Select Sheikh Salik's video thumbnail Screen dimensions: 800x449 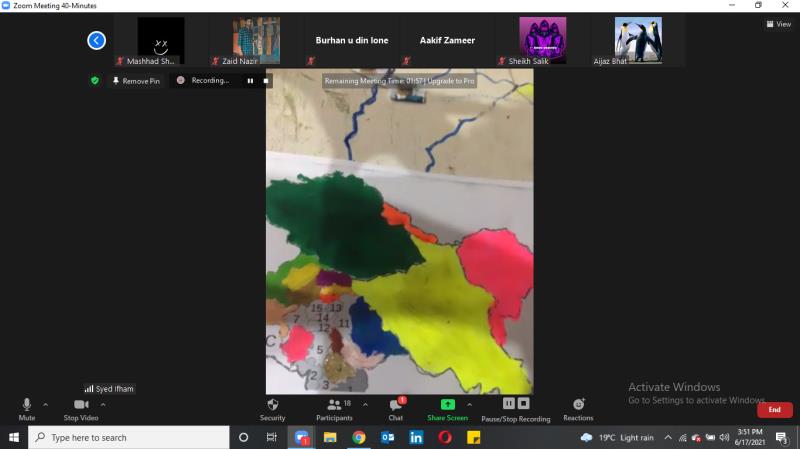point(542,41)
